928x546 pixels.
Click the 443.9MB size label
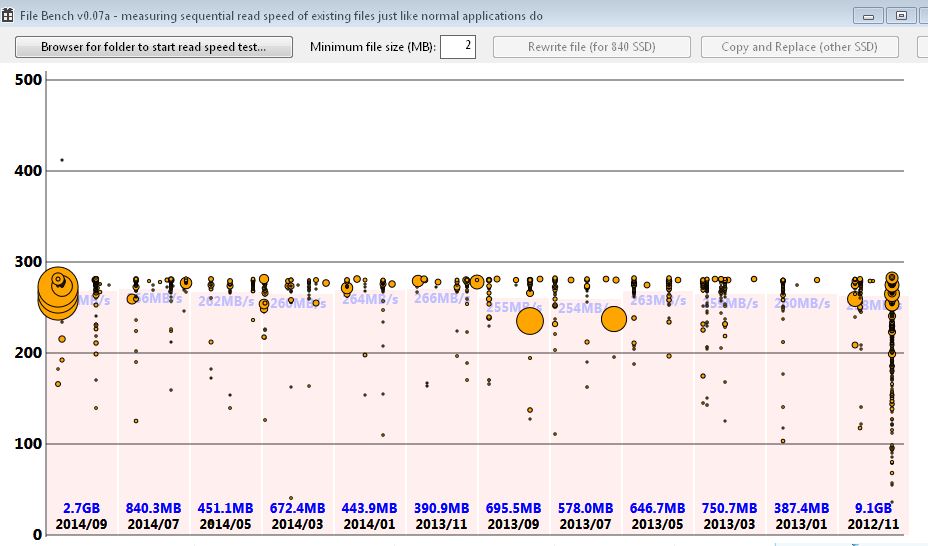369,508
